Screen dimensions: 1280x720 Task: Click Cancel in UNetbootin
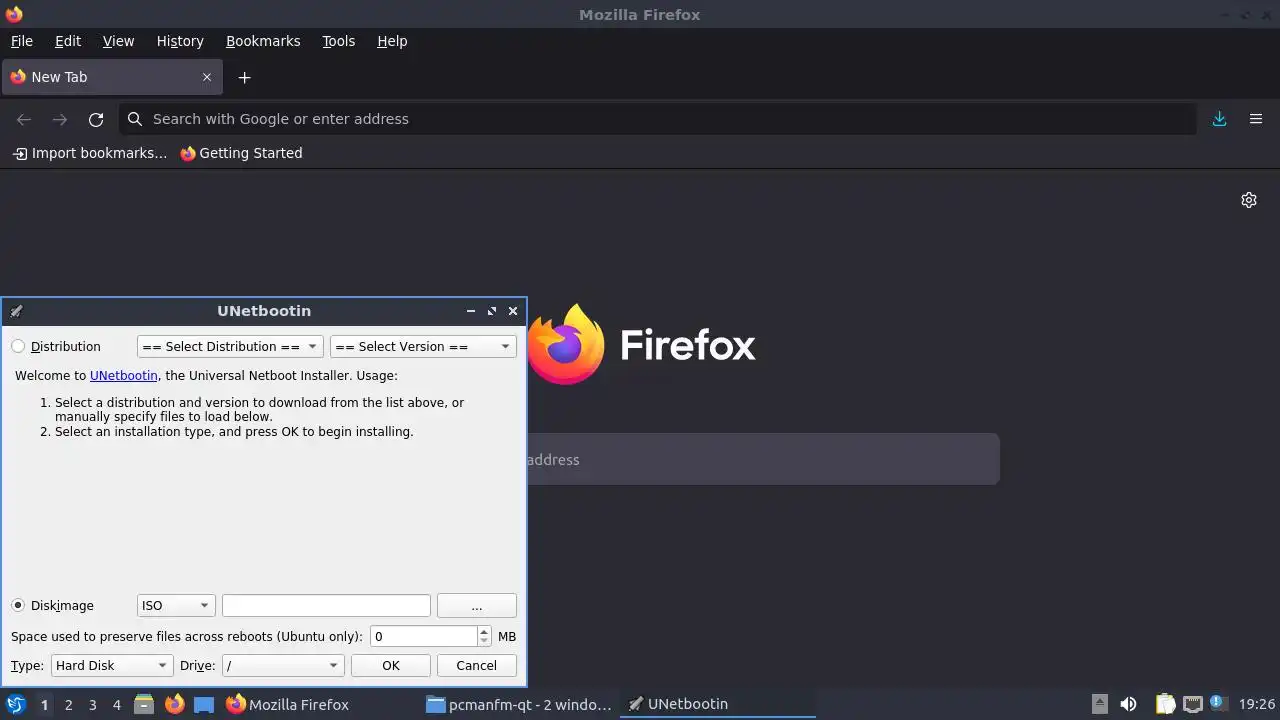(477, 665)
